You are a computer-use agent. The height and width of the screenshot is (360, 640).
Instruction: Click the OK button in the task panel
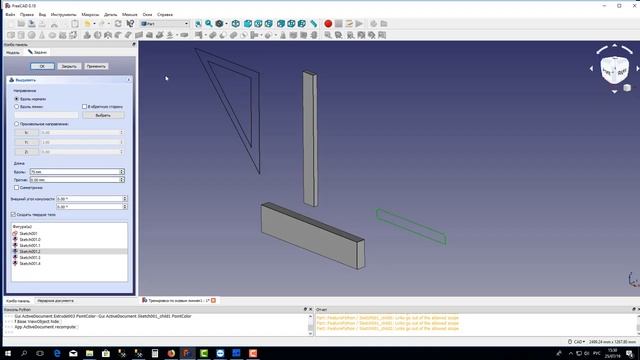point(42,66)
